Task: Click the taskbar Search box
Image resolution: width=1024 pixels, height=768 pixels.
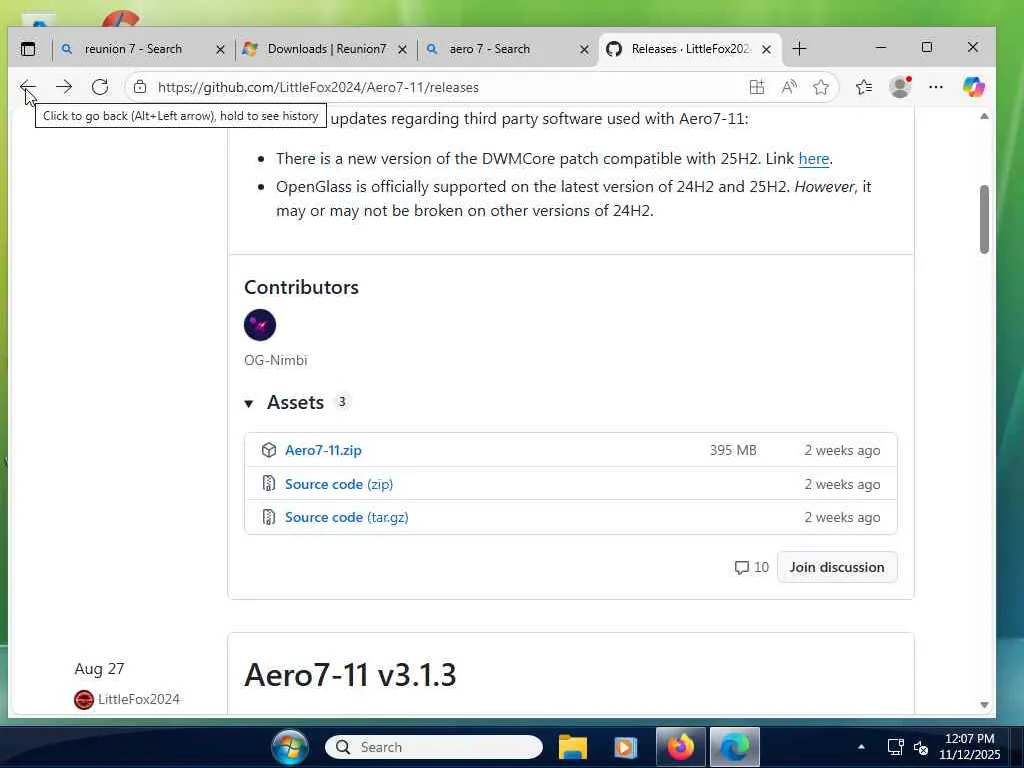Action: 434,747
